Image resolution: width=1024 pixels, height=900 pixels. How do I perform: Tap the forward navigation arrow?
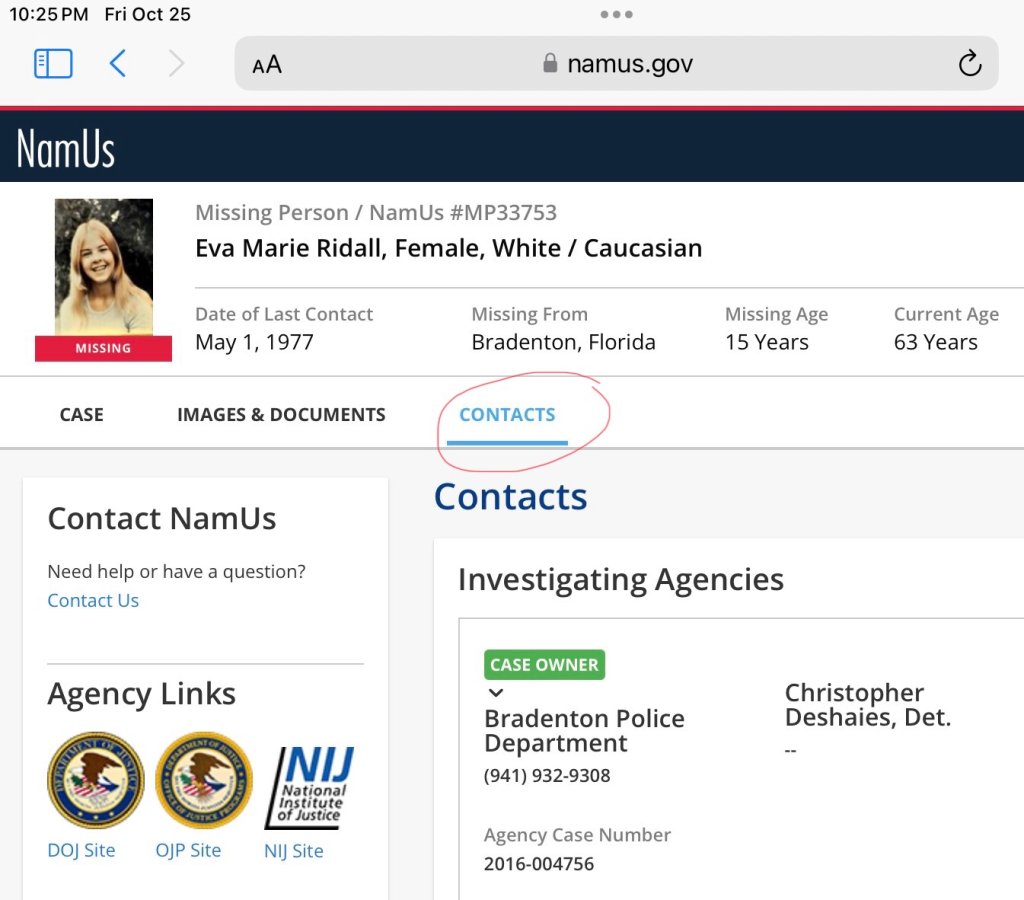177,64
